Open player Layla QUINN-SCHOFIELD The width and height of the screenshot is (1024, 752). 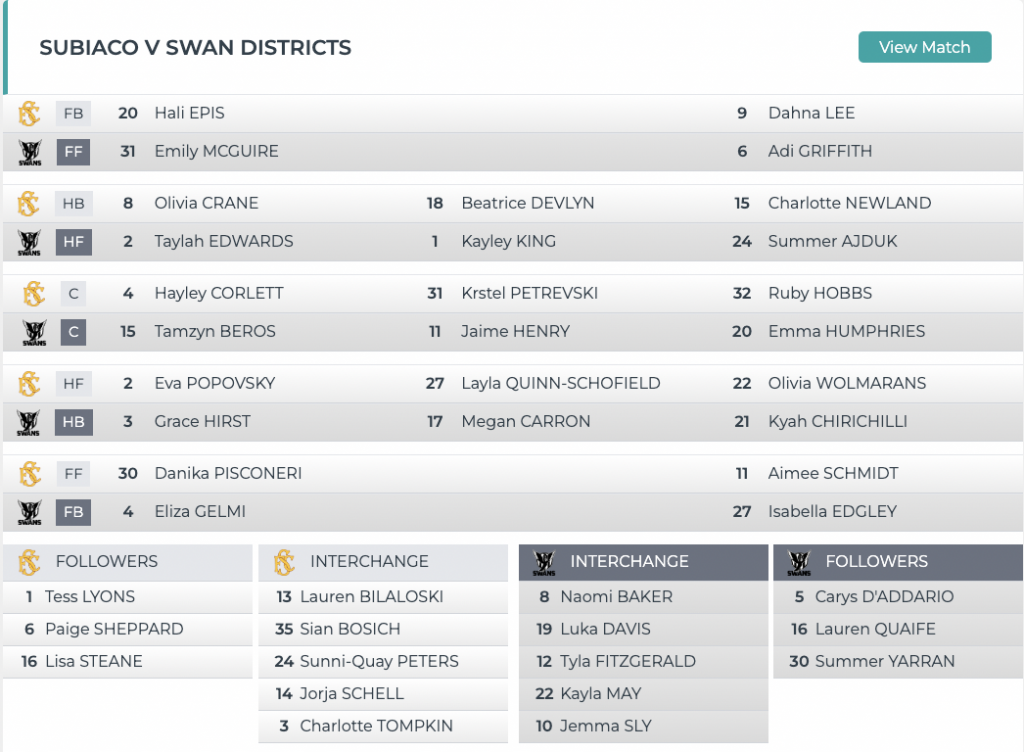point(560,383)
